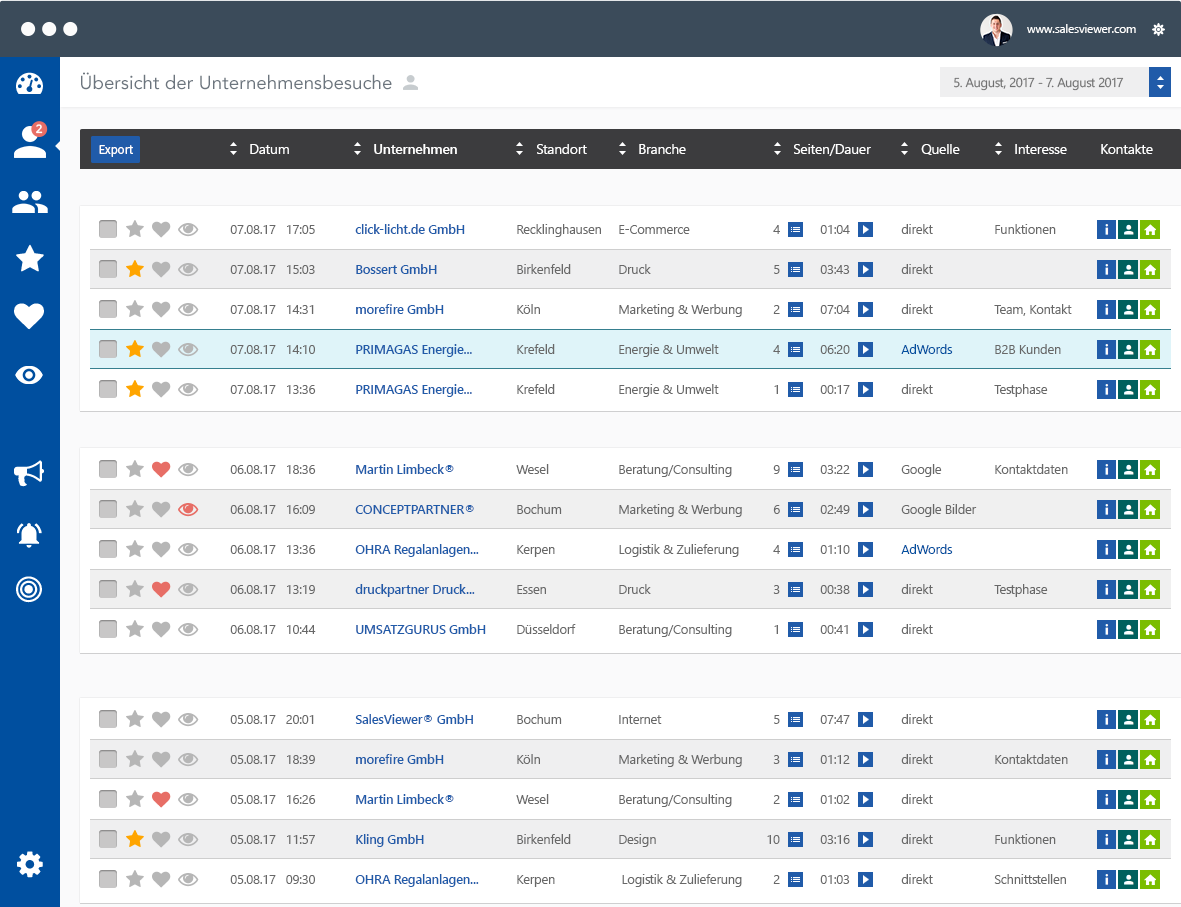Click green home icon for Bossert GmbH
This screenshot has width=1181, height=907.
[1150, 270]
